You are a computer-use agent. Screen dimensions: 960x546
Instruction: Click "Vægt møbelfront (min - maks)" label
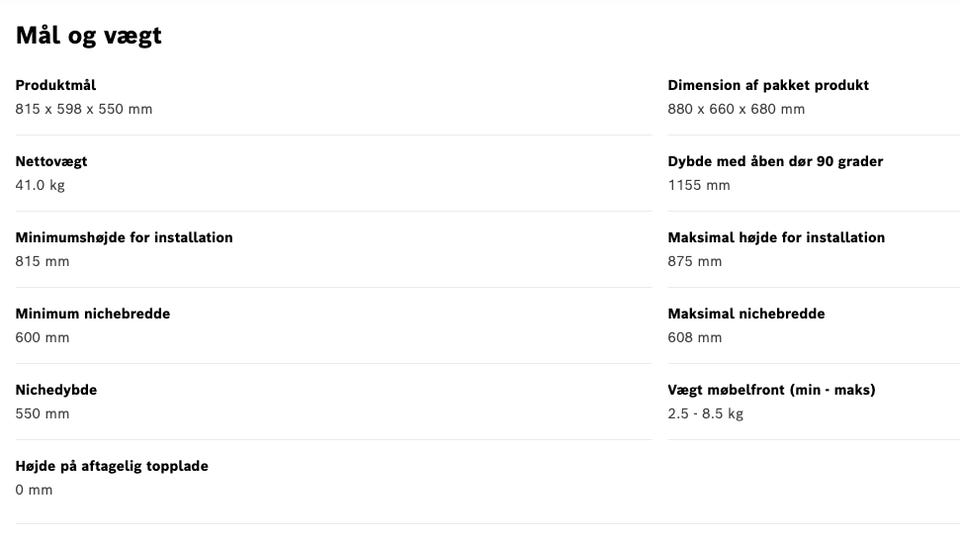coord(771,389)
